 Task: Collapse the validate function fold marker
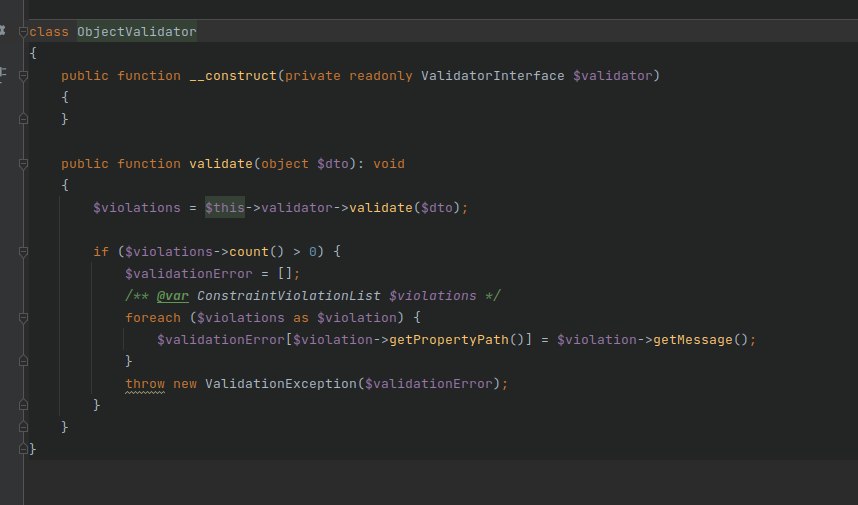(x=23, y=164)
